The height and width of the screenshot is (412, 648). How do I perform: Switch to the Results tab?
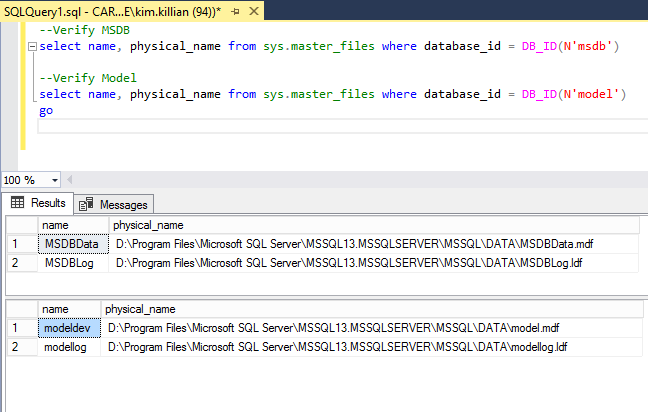pos(39,203)
